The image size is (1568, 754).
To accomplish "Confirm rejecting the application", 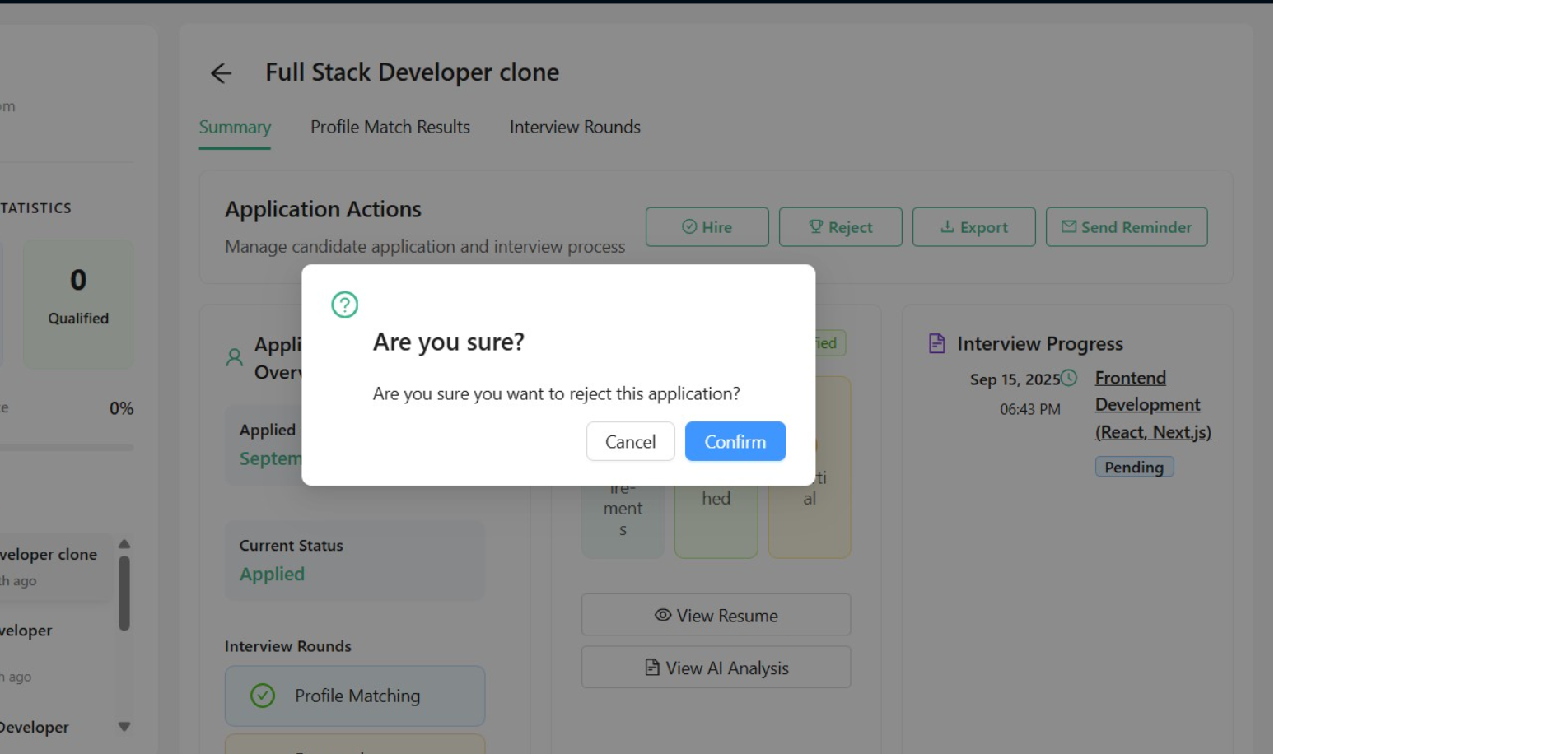I will point(735,442).
